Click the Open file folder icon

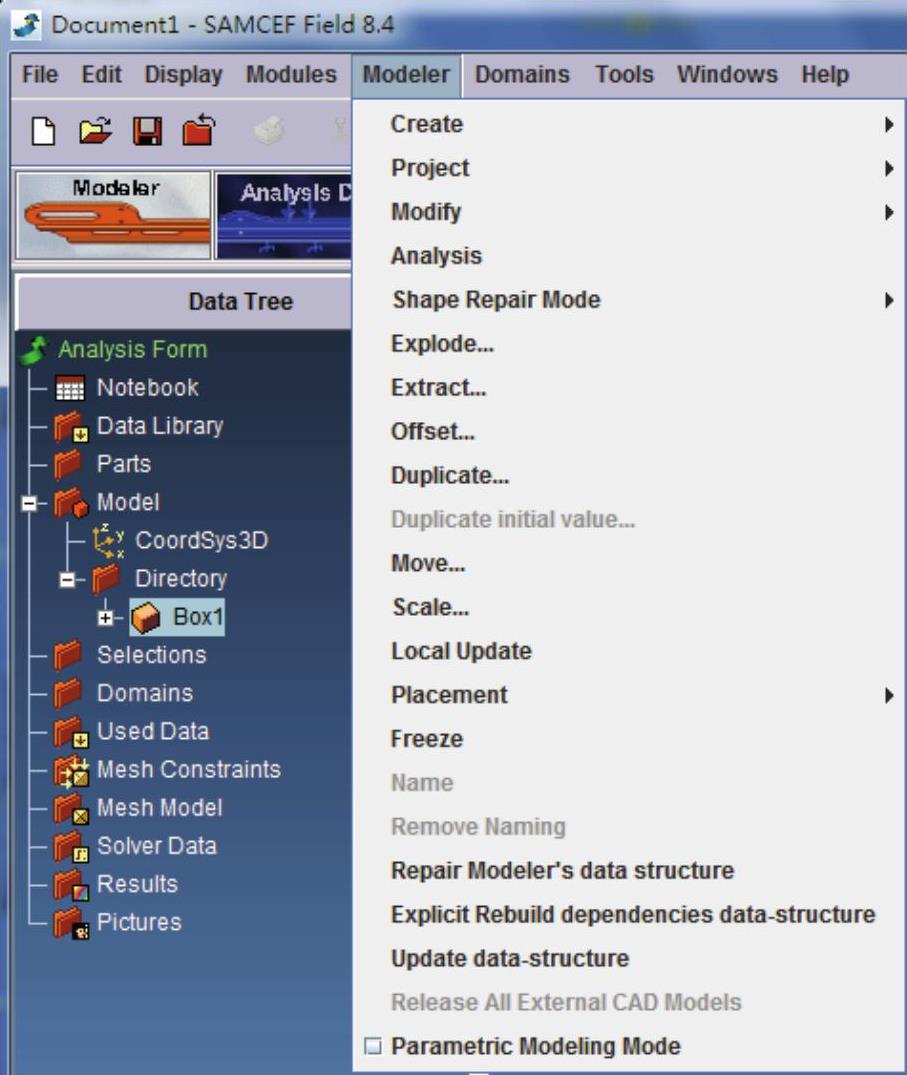coord(94,131)
